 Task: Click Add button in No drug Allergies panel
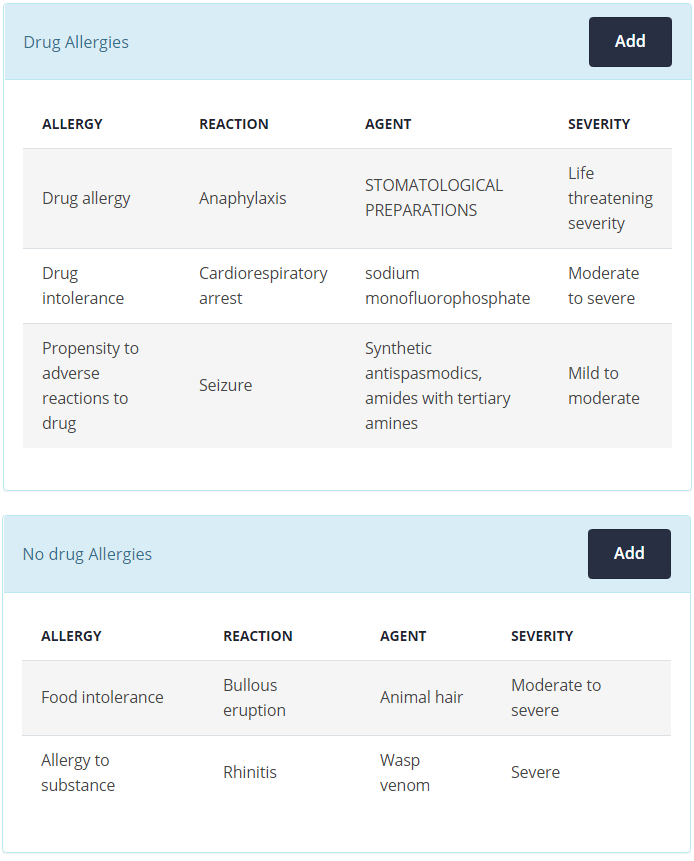tap(628, 554)
